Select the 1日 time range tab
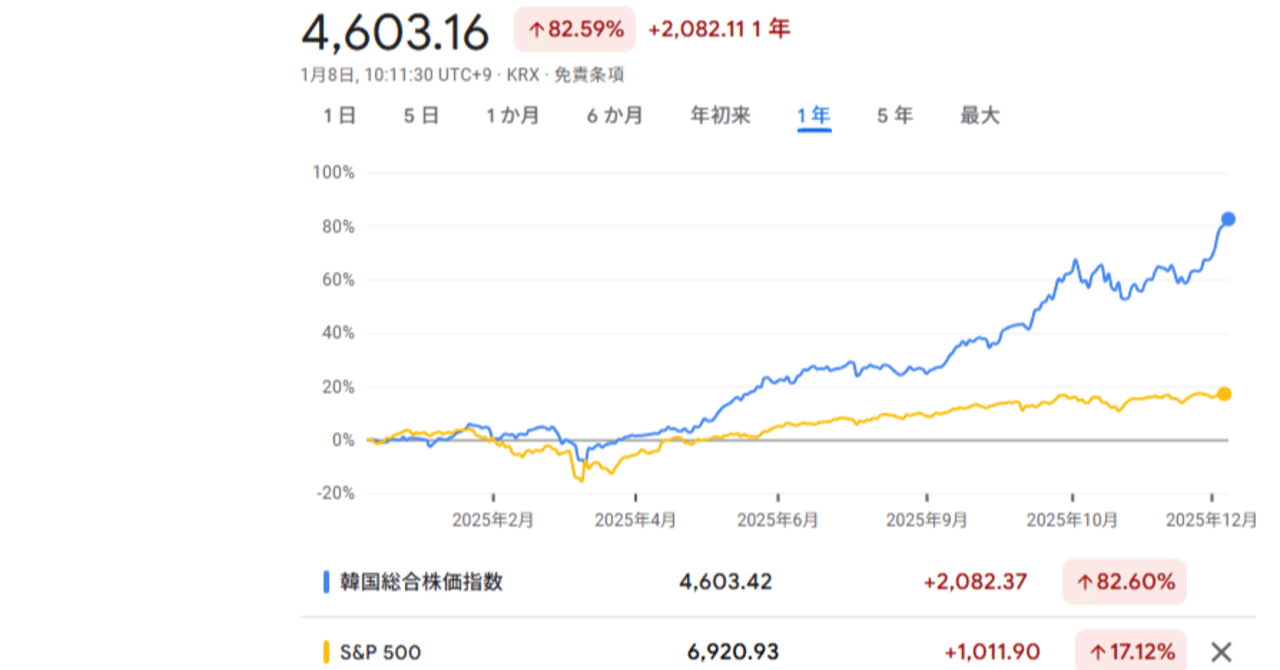 coord(340,115)
